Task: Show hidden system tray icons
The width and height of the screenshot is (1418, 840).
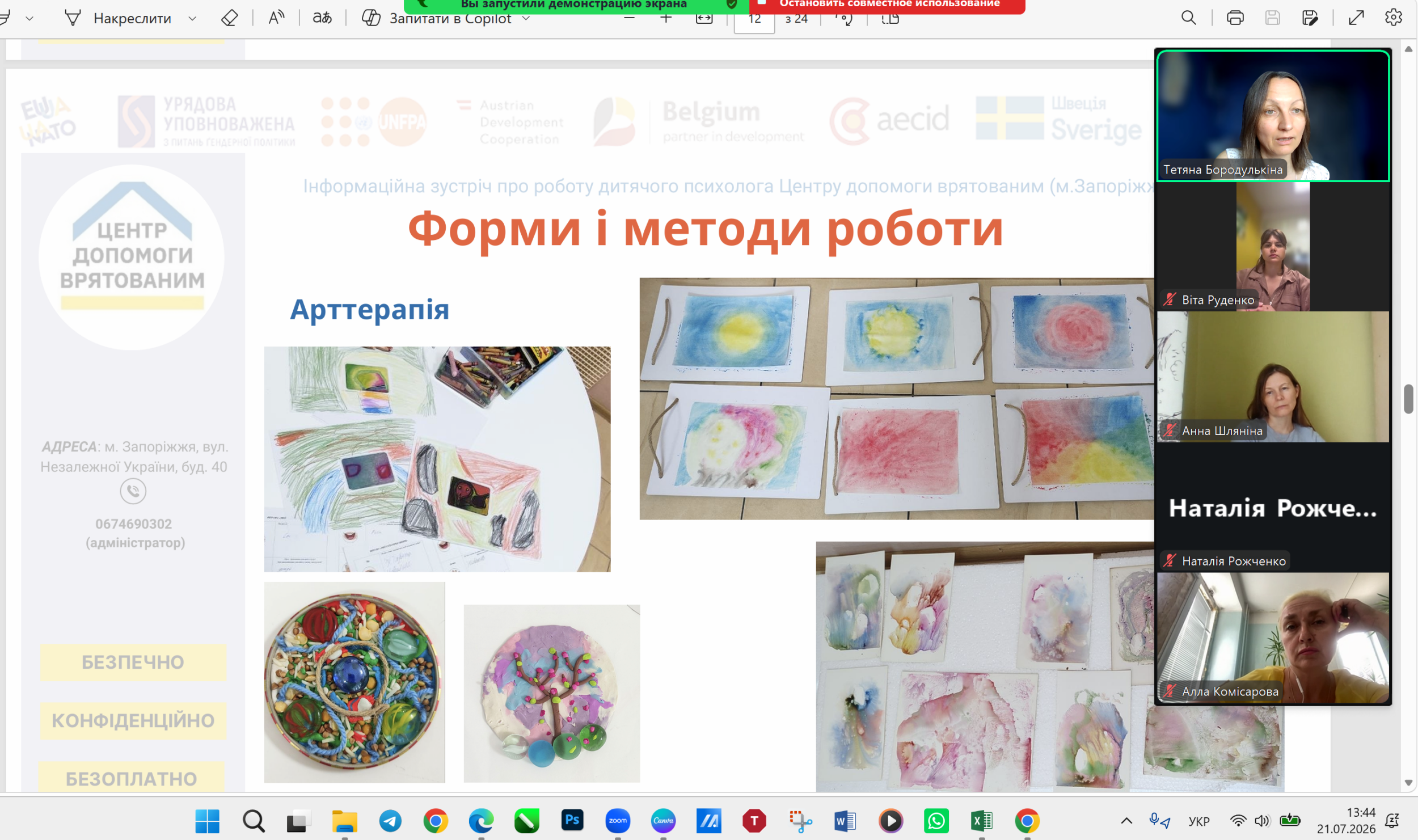Action: [x=1126, y=821]
